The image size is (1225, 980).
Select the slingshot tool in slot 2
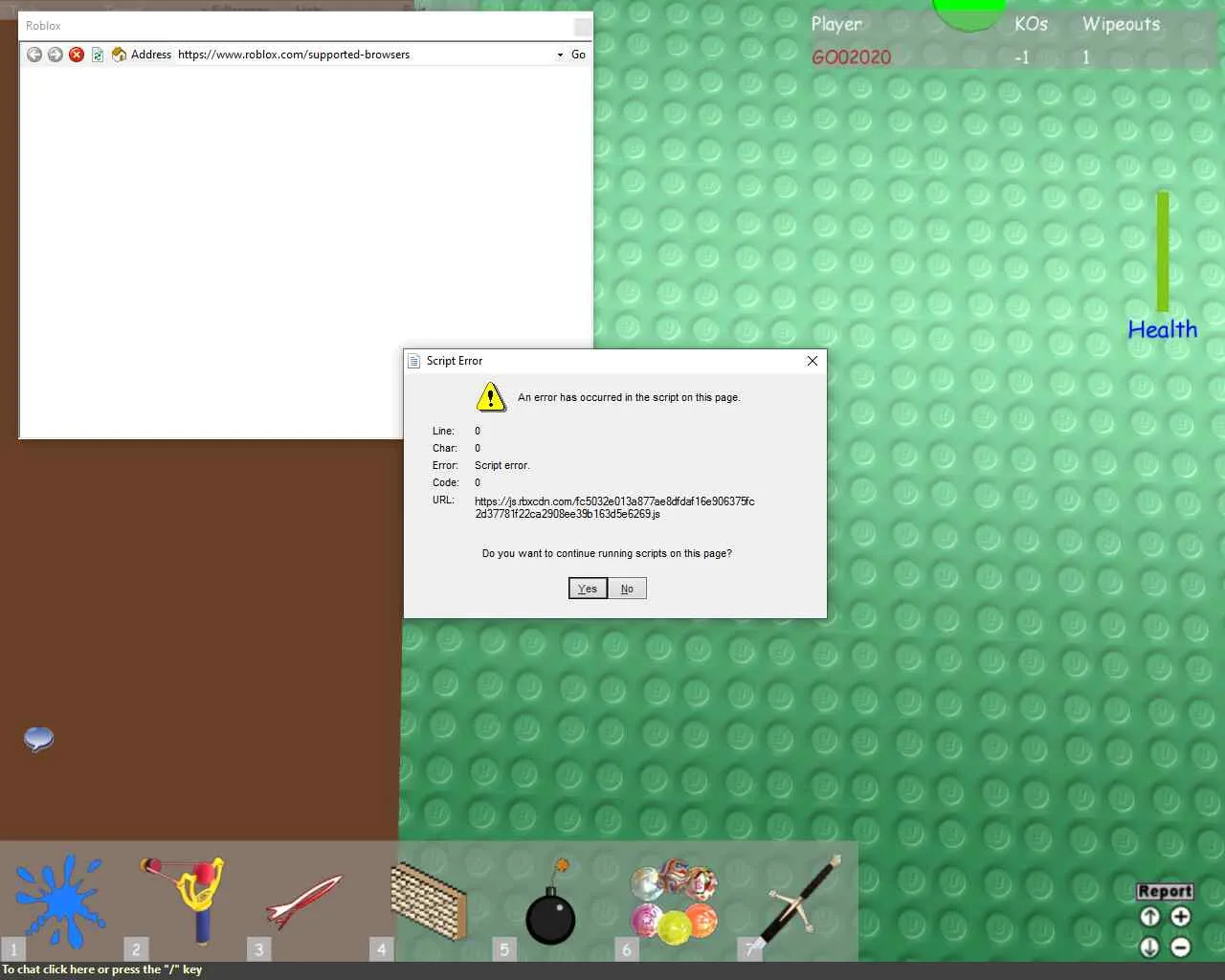184,900
